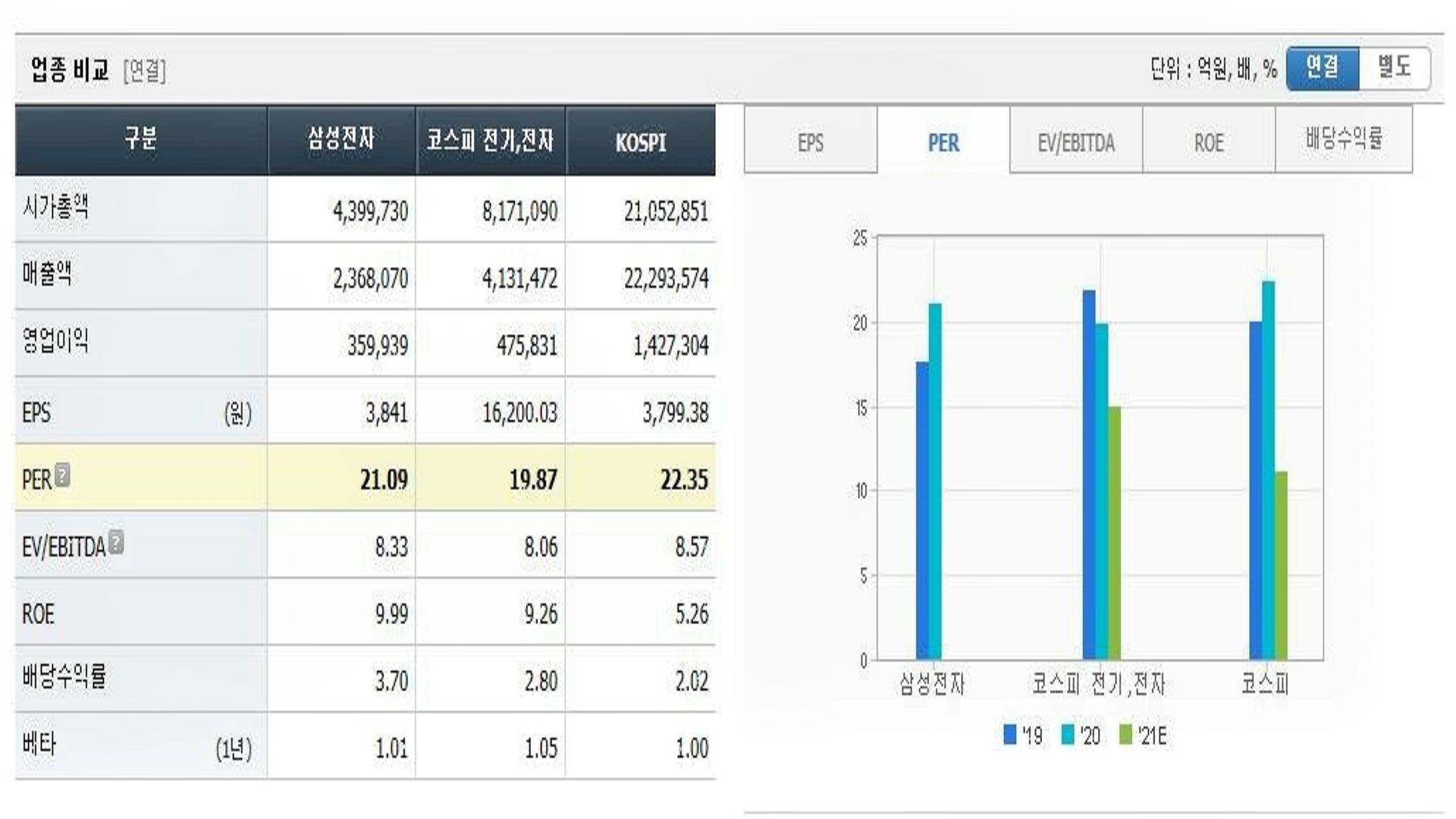Click Samsung PER value 21.09
Image resolution: width=1456 pixels, height=819 pixels.
click(384, 480)
